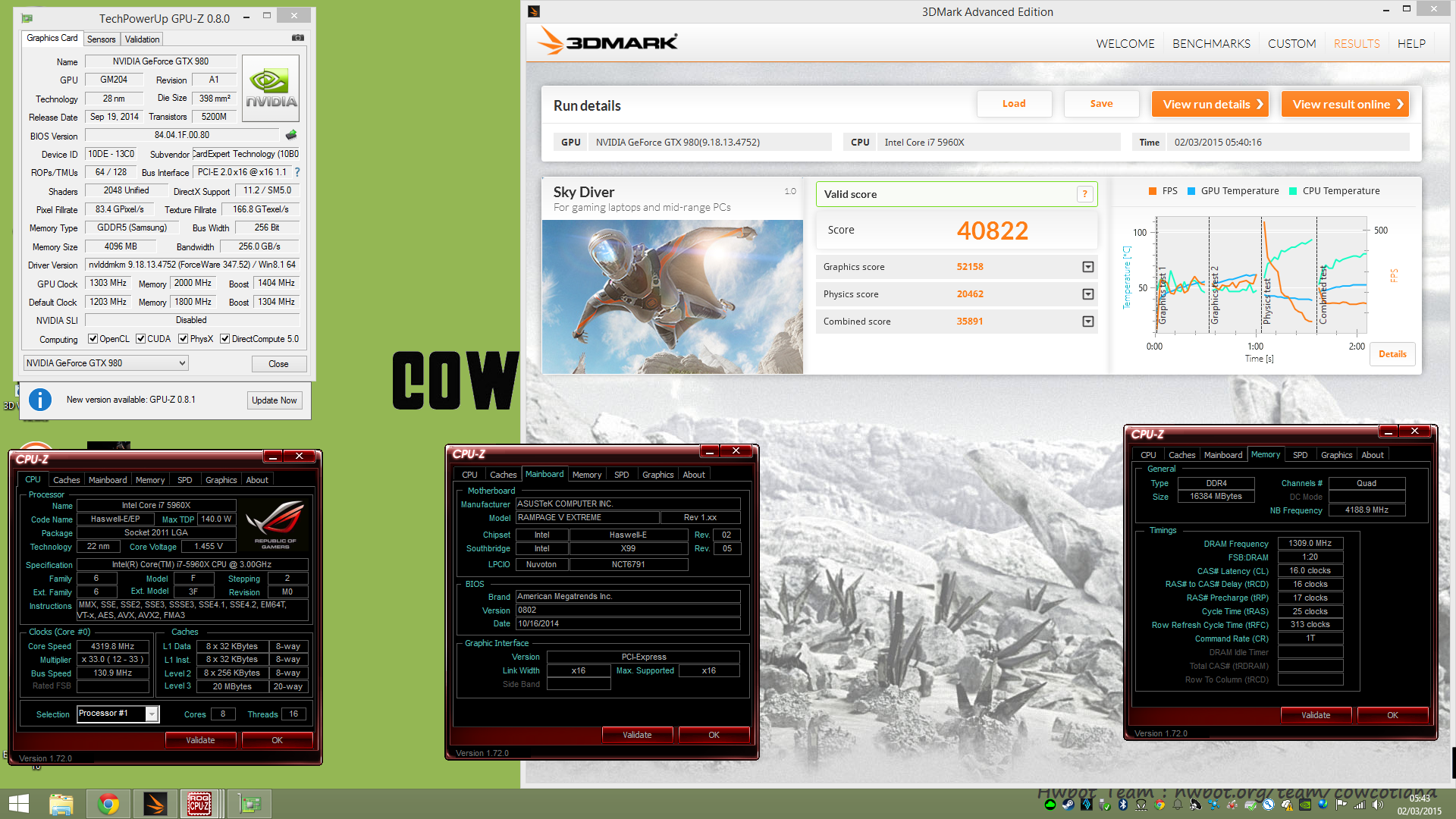The image size is (1456, 819).
Task: Click the 3DMark logo in the header
Action: coord(607,41)
